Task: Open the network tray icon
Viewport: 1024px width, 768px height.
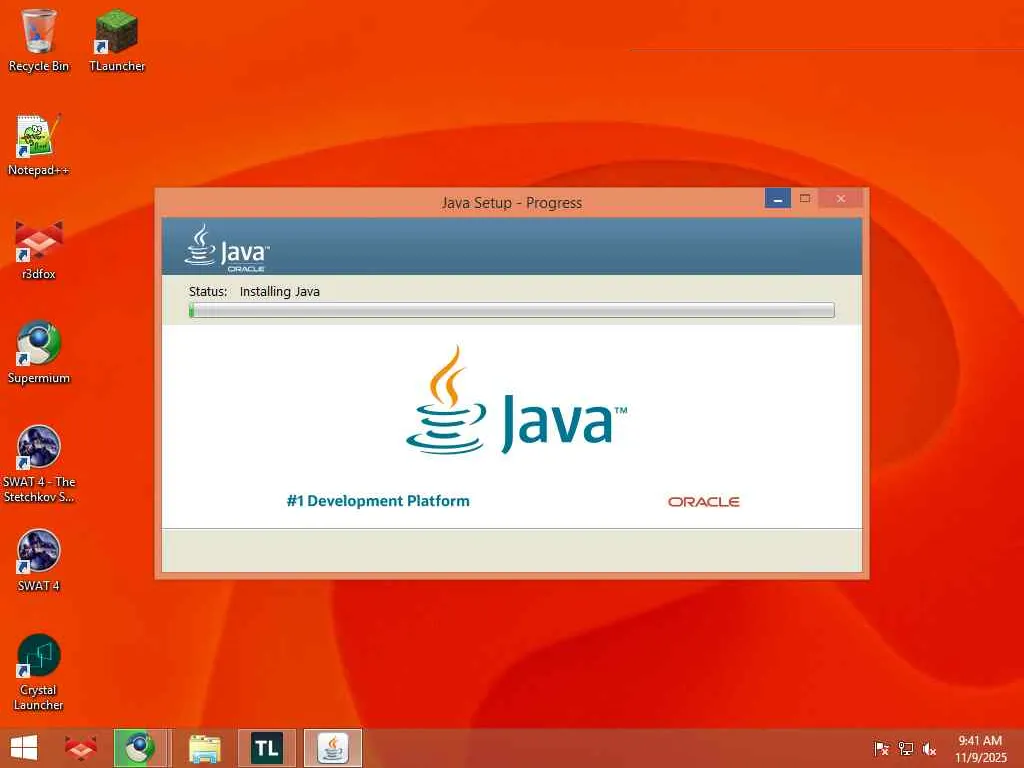Action: pos(905,748)
